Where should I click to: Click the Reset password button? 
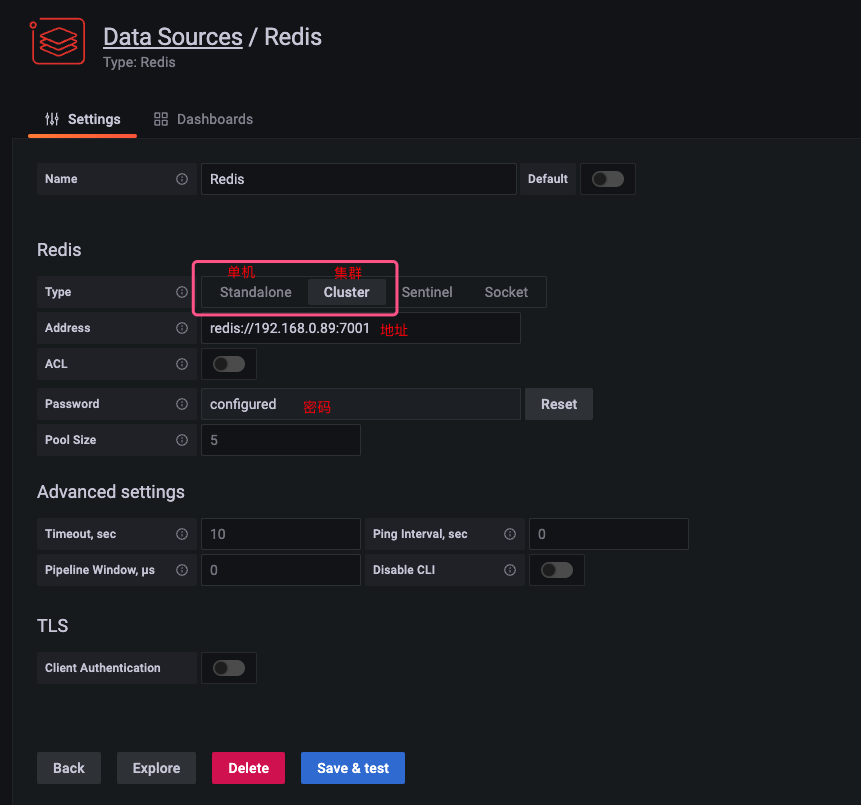(558, 404)
